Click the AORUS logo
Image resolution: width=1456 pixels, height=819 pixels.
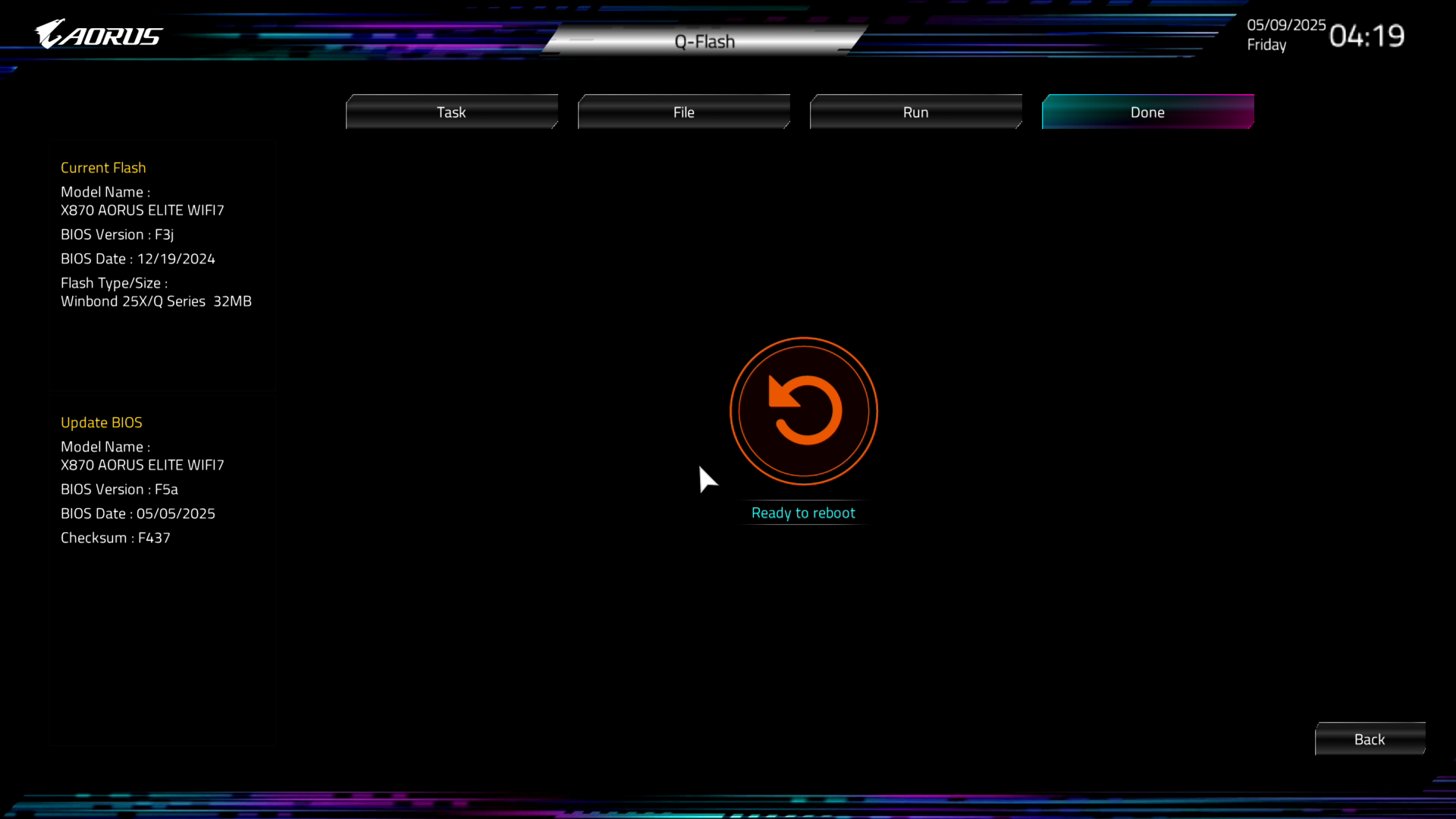click(99, 35)
